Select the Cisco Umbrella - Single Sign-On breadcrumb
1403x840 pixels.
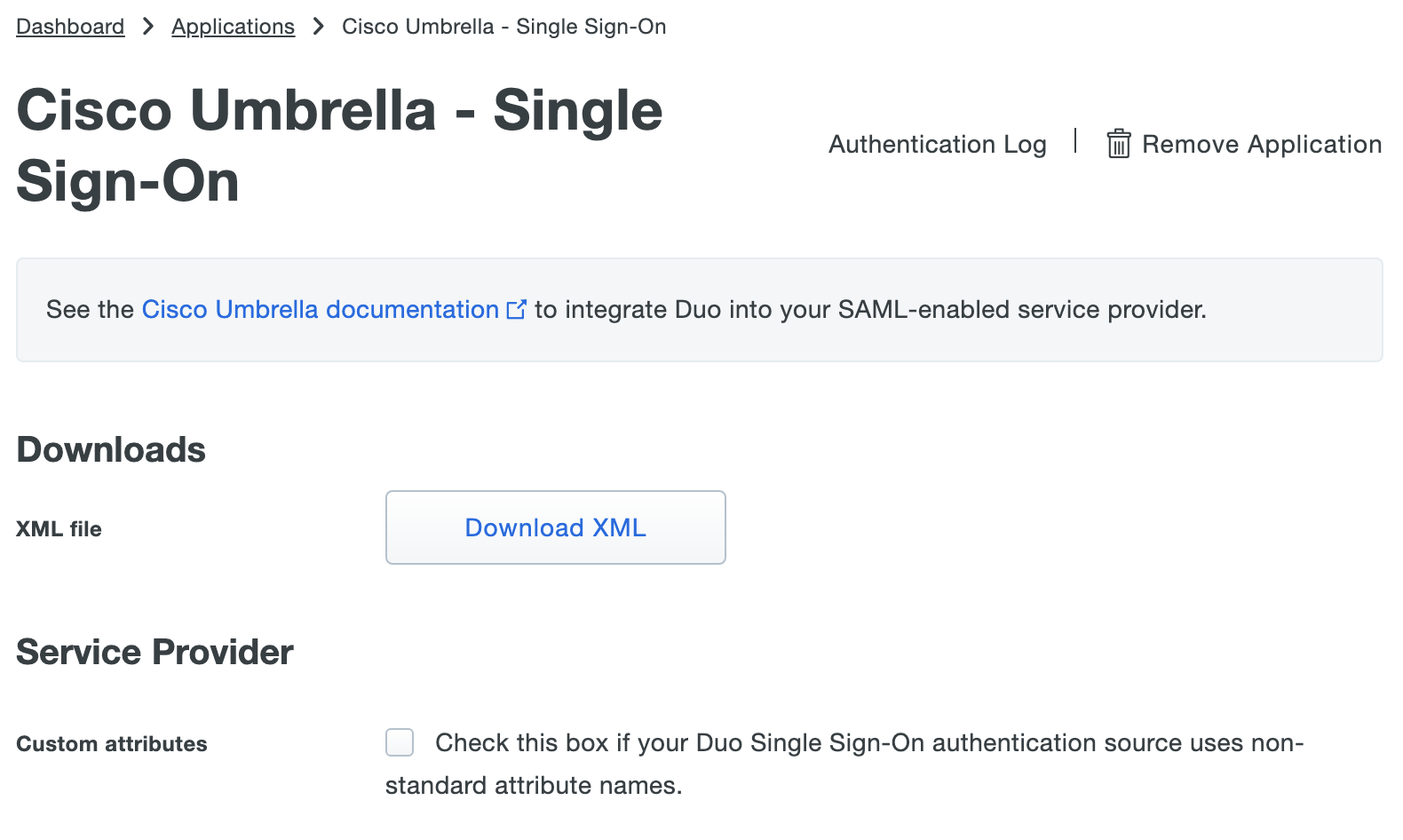tap(503, 27)
